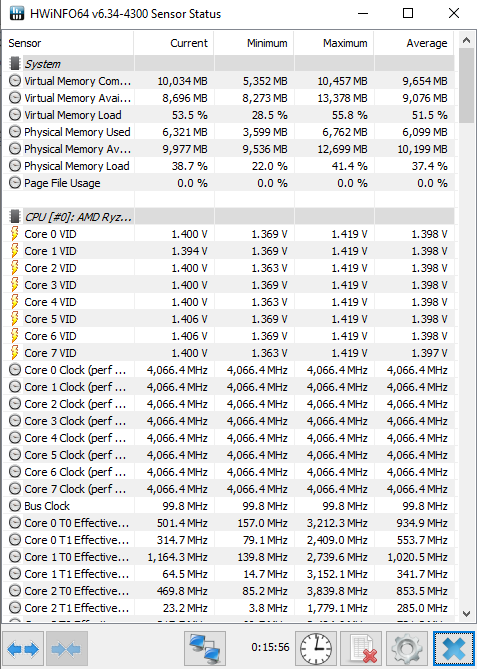The image size is (477, 669).
Task: Click the System chip section icon
Action: [x=15, y=64]
